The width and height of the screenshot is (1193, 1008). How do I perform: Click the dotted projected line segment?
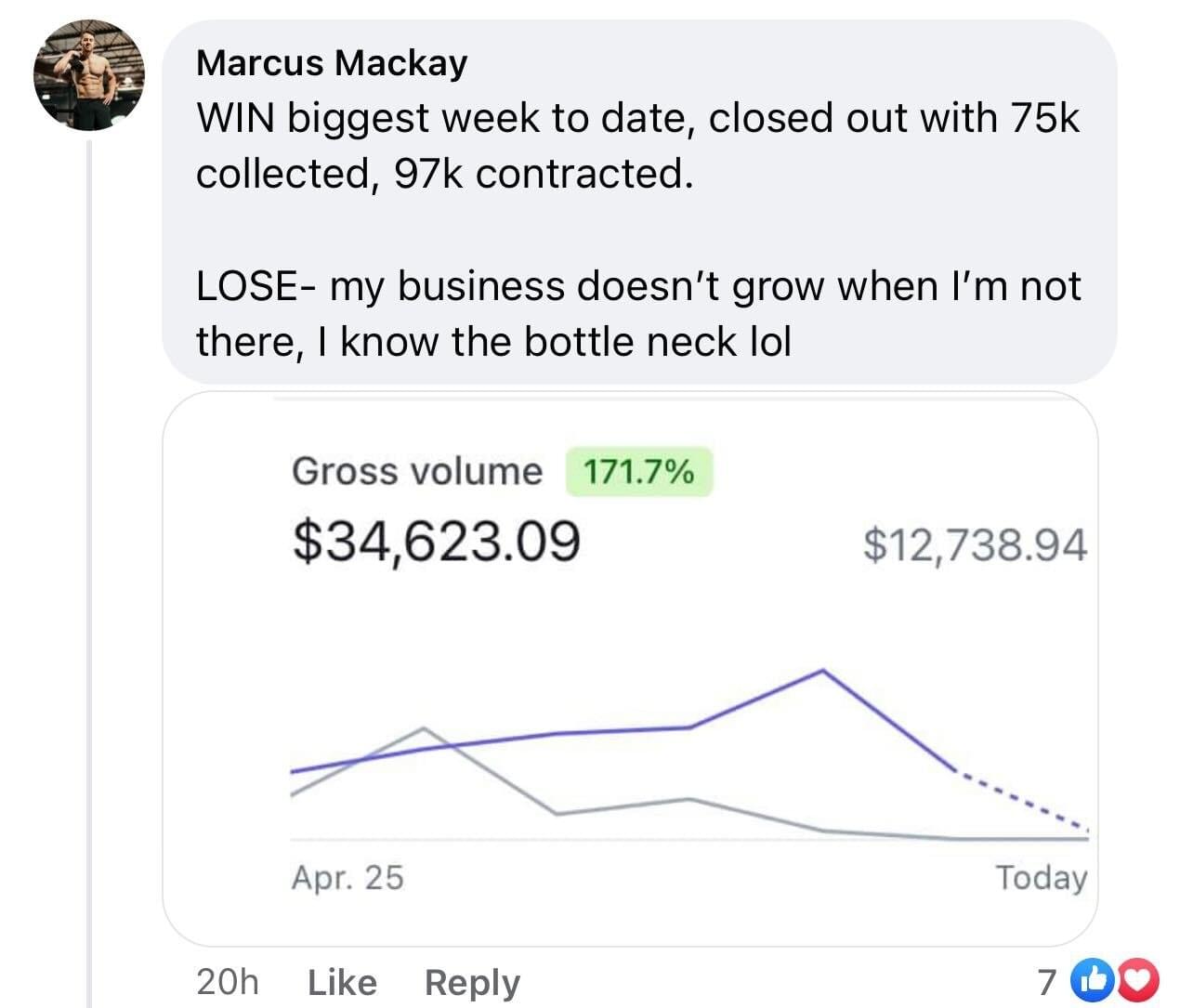pyautogui.click(x=1022, y=800)
